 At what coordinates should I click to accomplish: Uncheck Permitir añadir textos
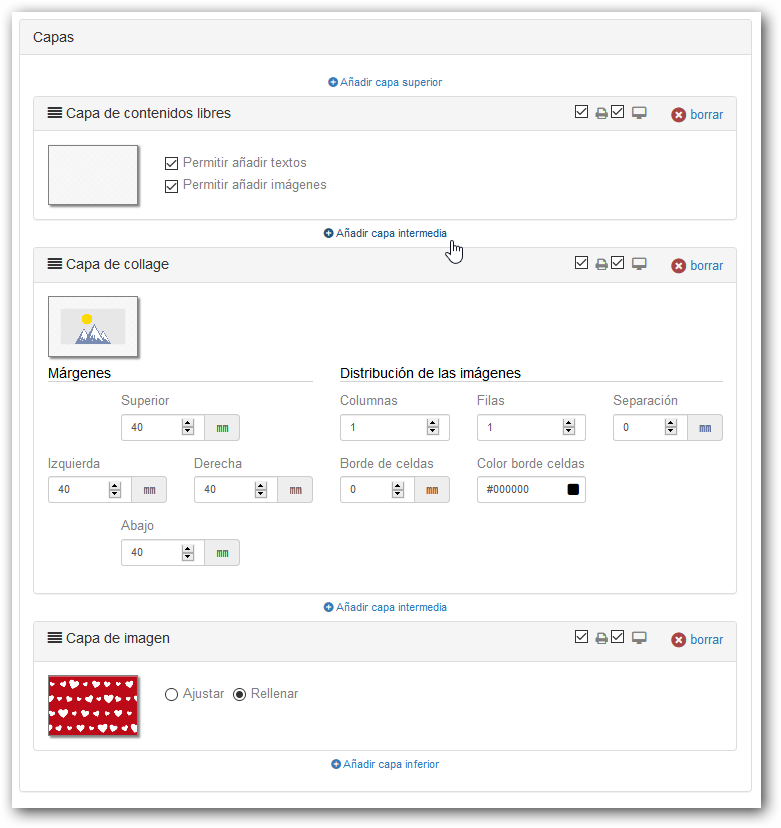172,163
